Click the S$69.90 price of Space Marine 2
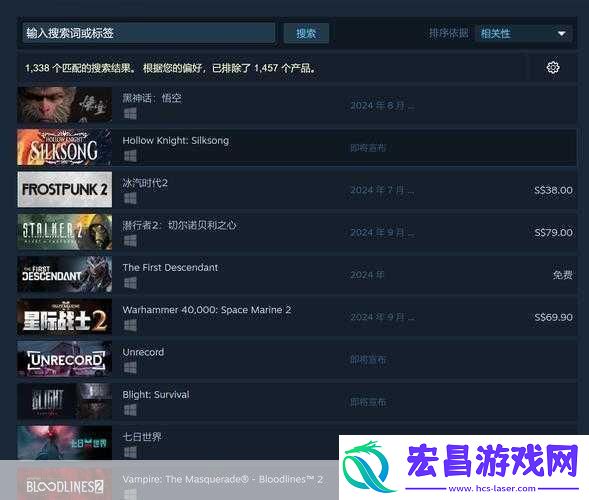Image resolution: width=589 pixels, height=500 pixels. [553, 317]
